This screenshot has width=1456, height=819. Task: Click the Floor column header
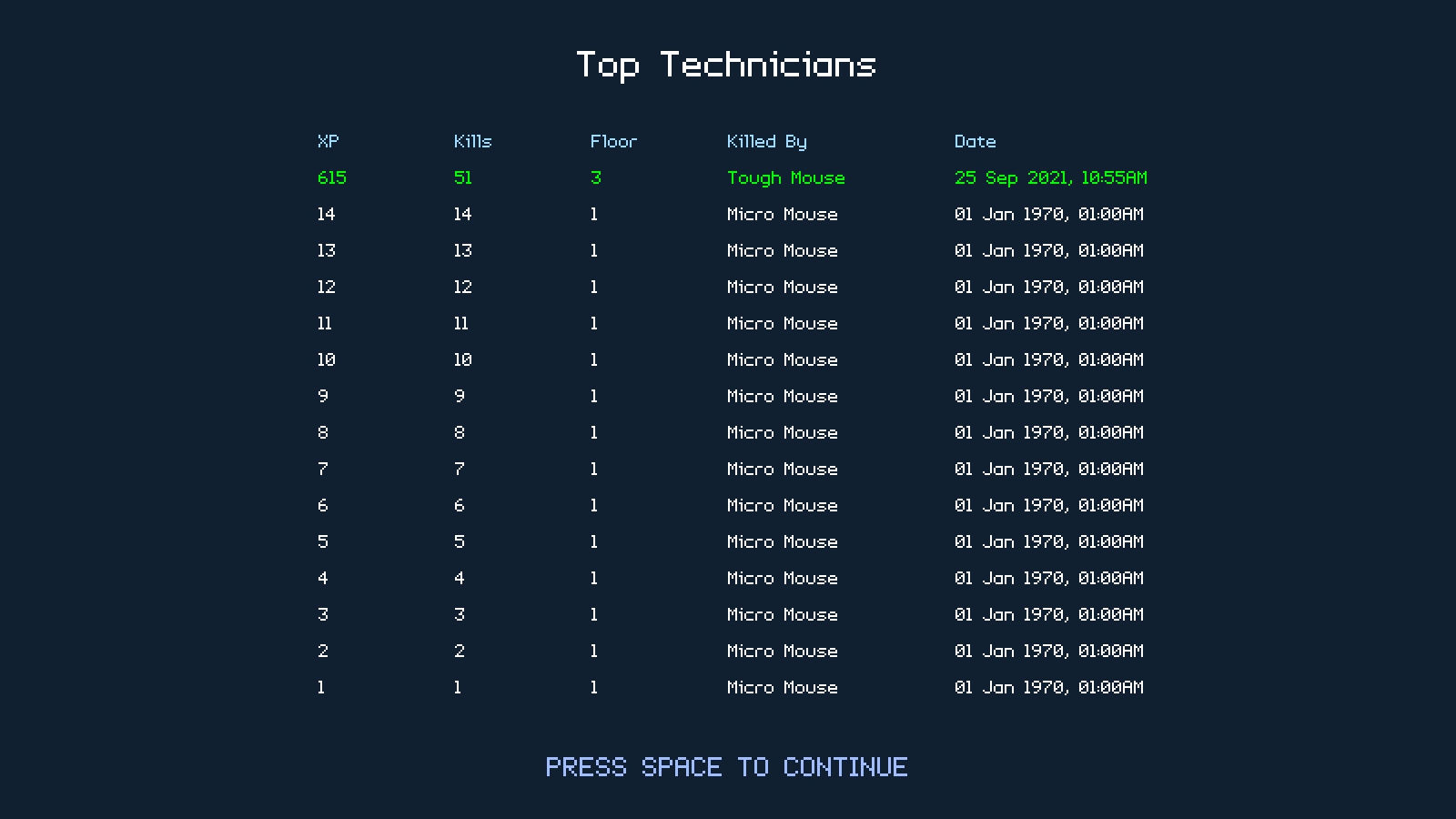(613, 141)
